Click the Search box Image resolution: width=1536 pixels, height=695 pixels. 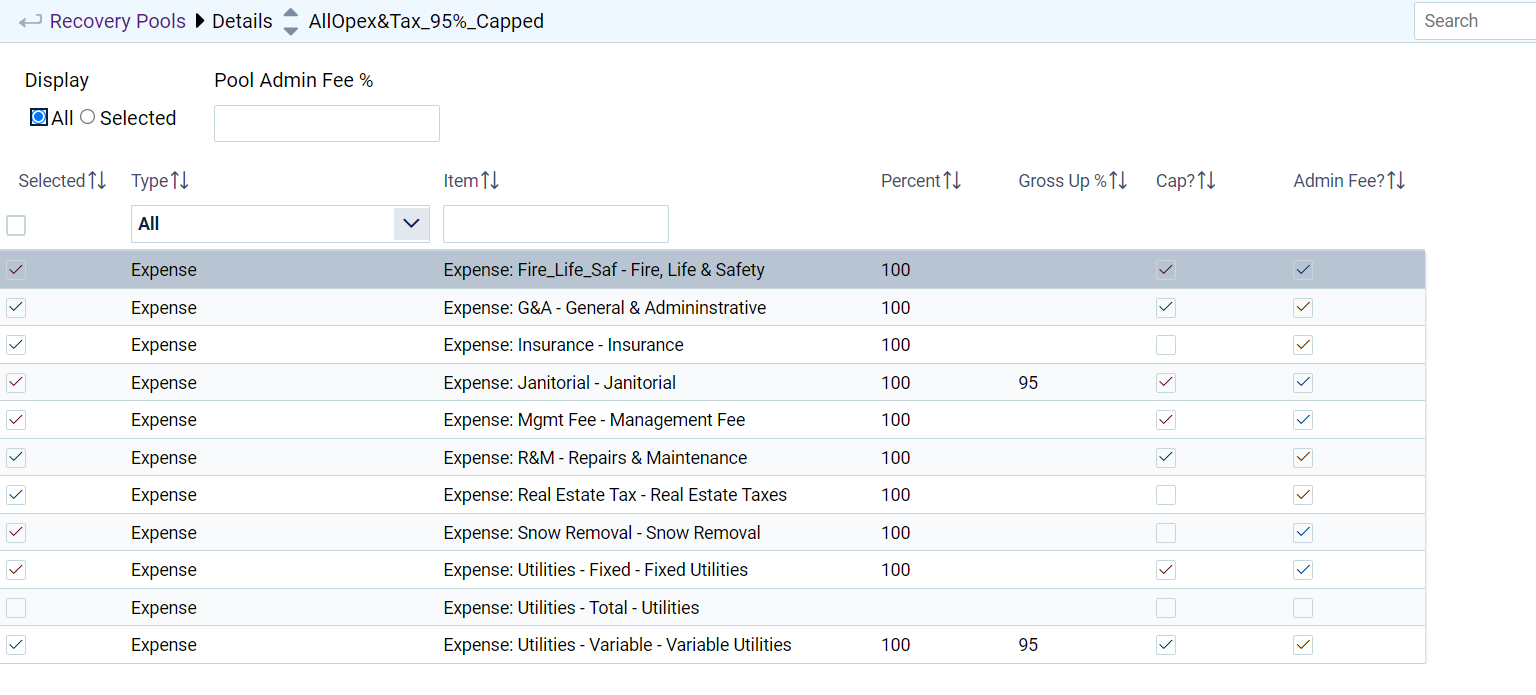click(1475, 21)
